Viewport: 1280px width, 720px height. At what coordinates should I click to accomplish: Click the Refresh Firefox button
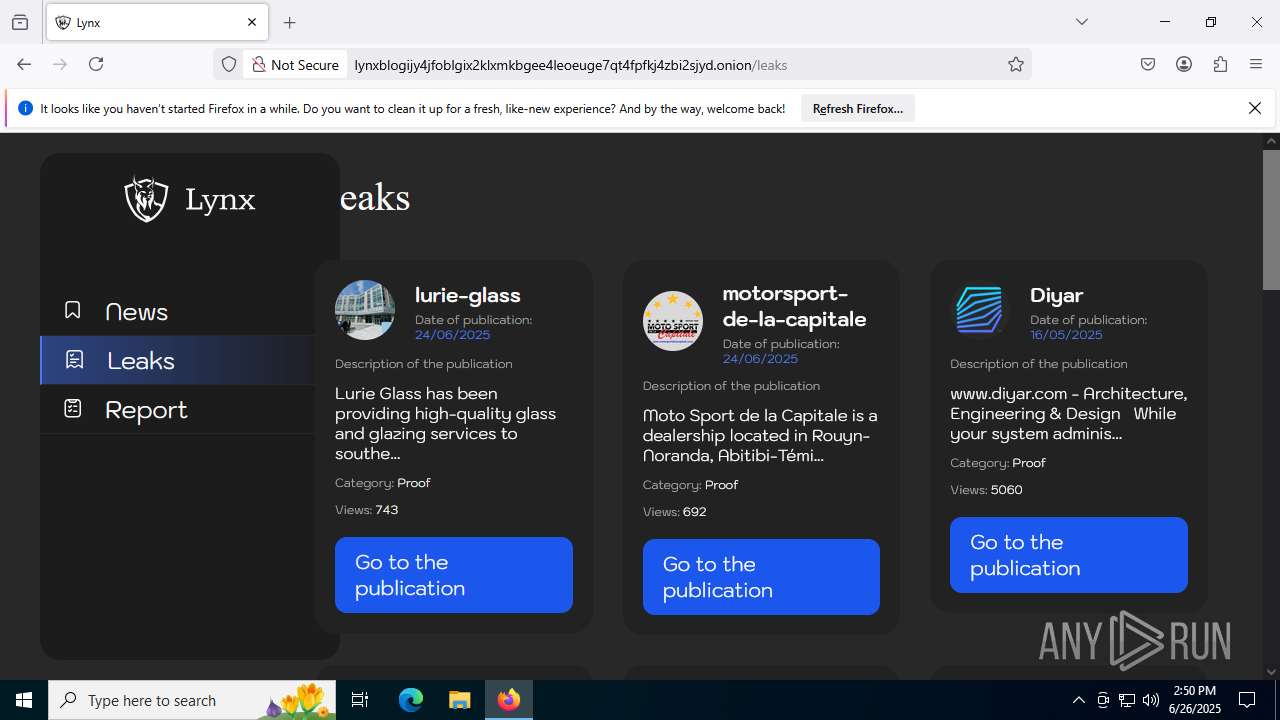point(857,108)
